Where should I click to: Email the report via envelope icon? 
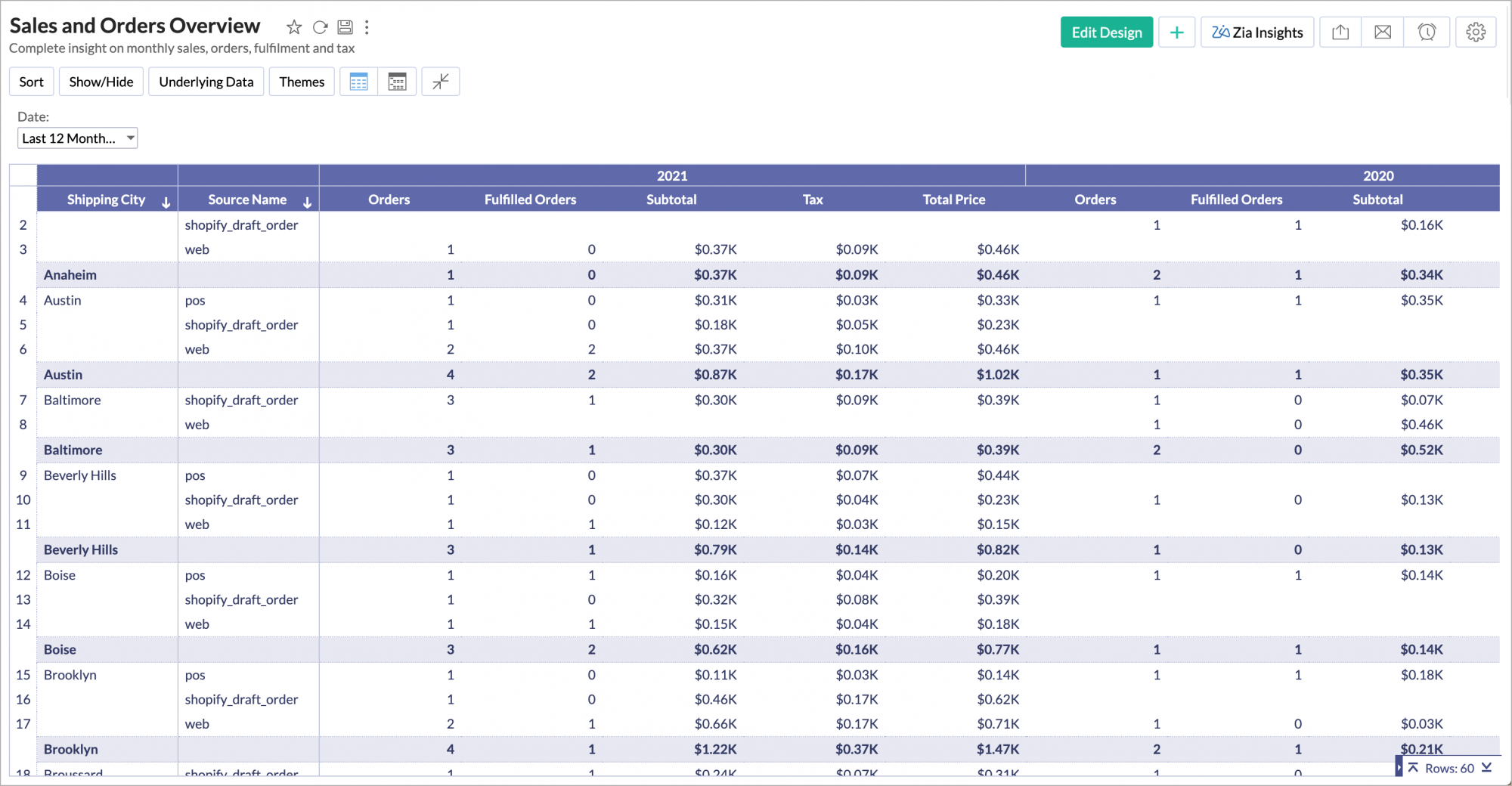1382,32
